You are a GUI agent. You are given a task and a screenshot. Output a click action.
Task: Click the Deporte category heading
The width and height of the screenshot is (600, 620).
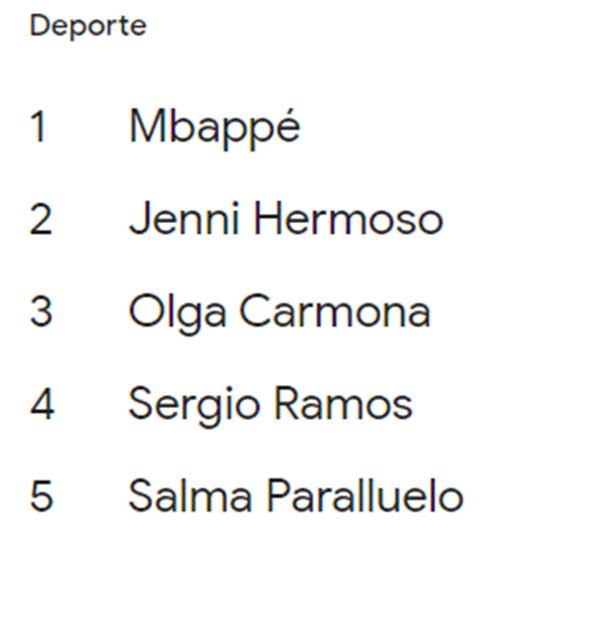pyautogui.click(x=88, y=27)
